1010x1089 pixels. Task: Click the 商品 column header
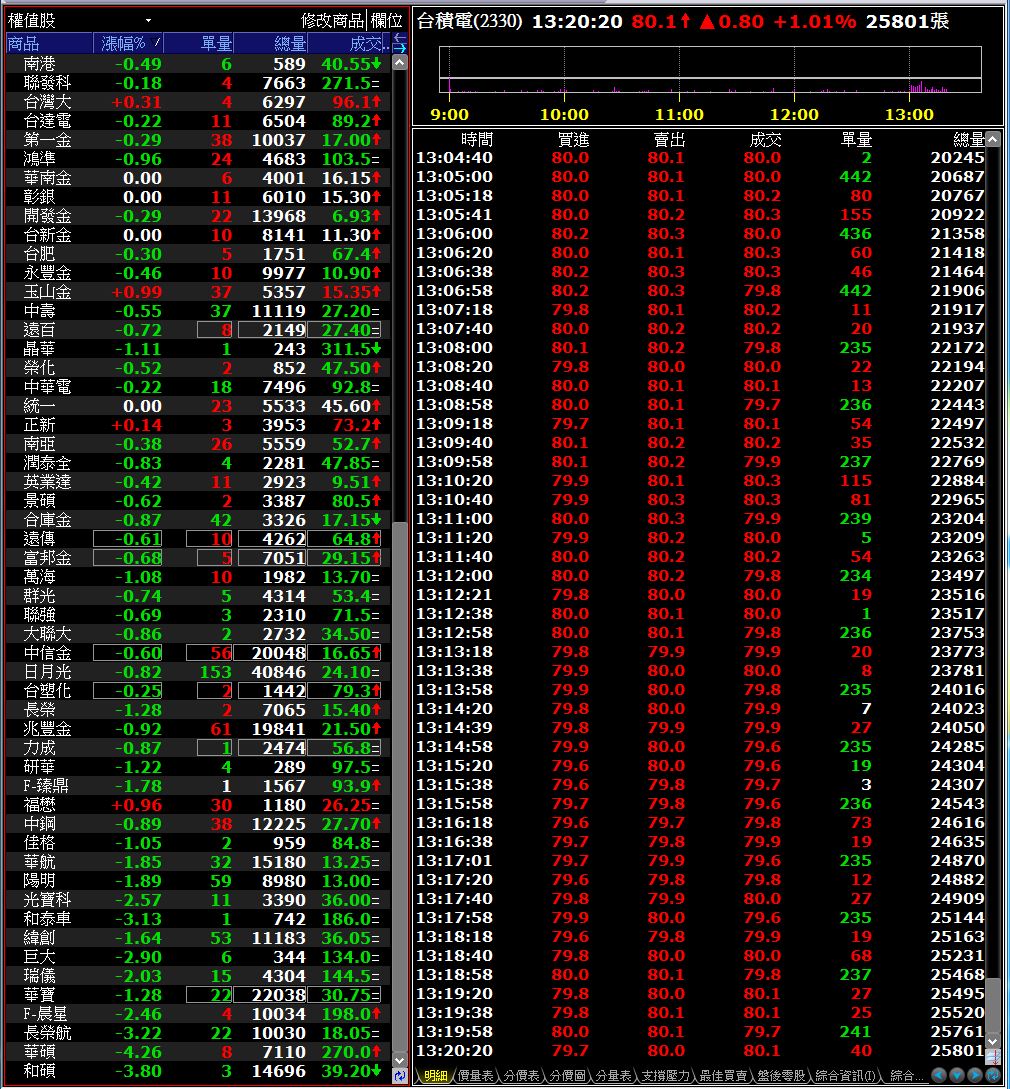49,44
